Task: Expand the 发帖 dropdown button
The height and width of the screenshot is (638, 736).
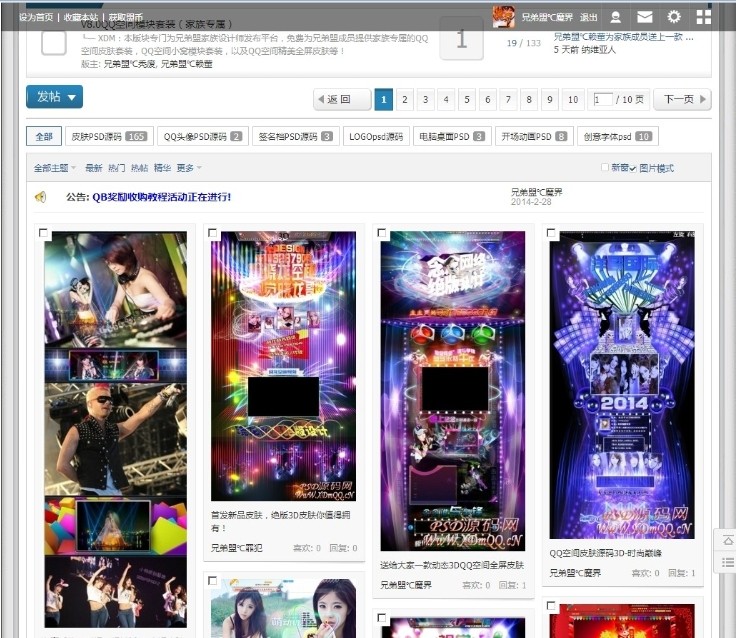Action: pos(54,97)
